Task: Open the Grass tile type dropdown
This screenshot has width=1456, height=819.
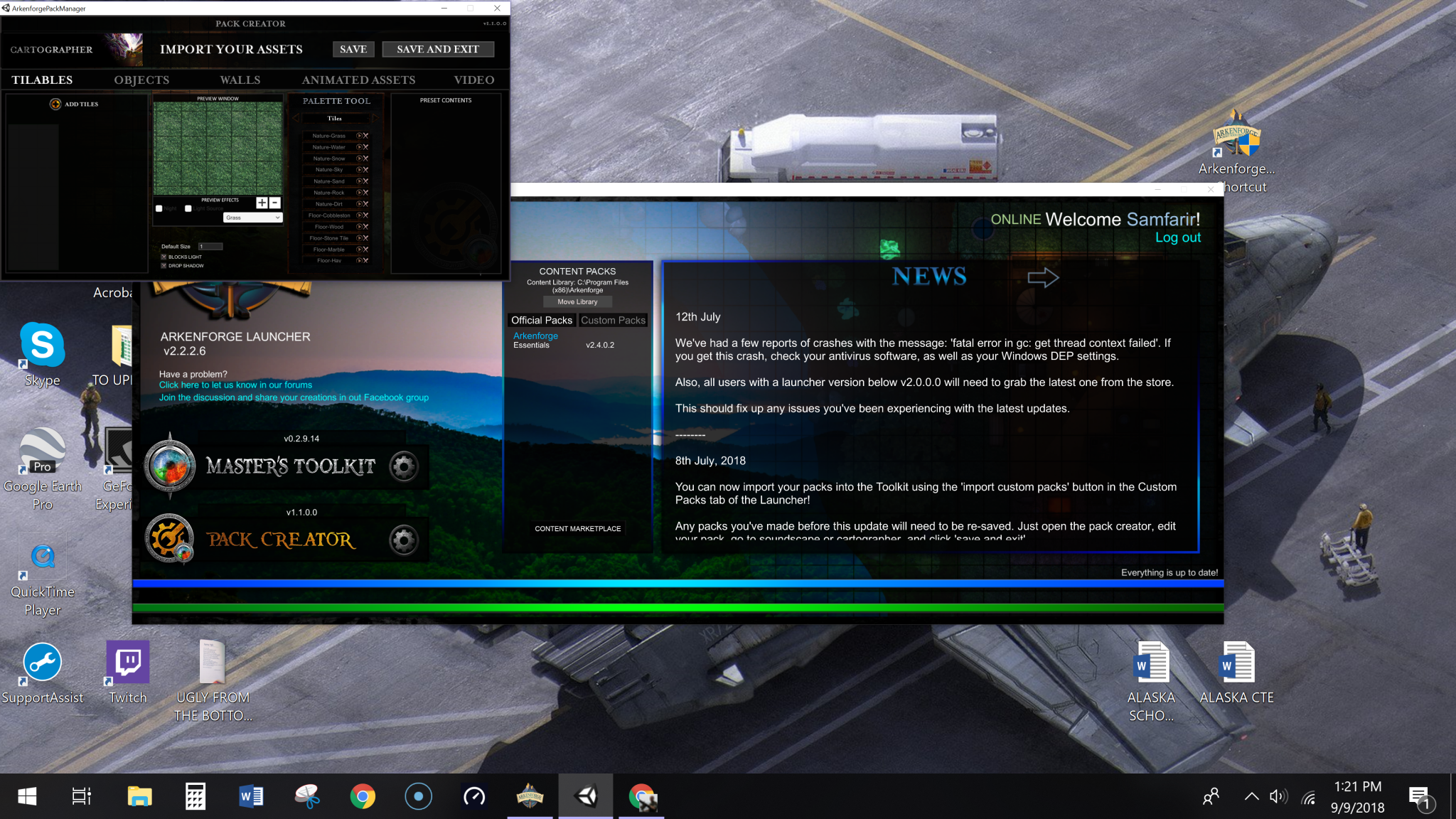Action: tap(253, 218)
